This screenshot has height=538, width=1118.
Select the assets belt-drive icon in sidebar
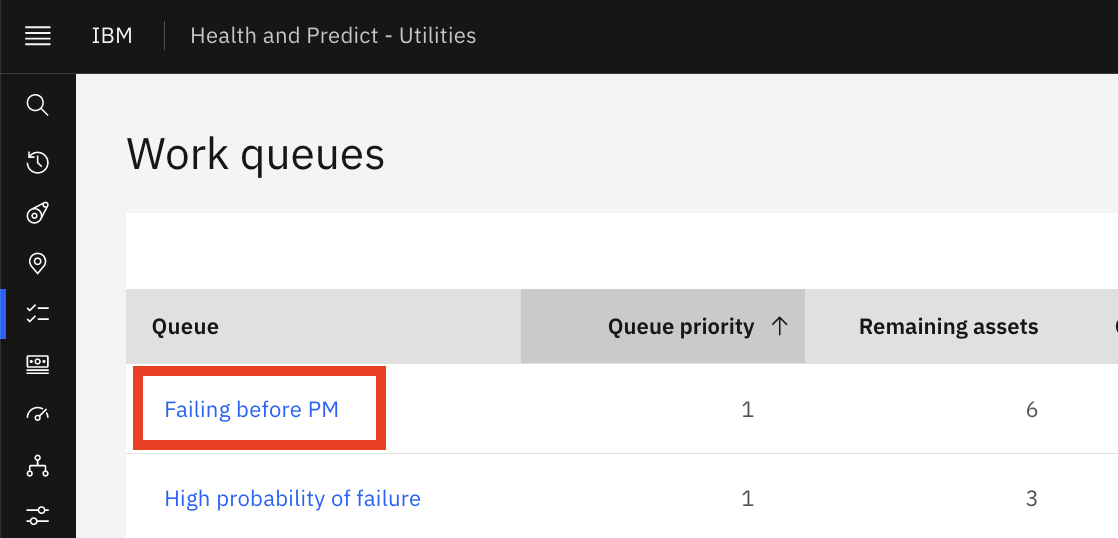coord(38,213)
